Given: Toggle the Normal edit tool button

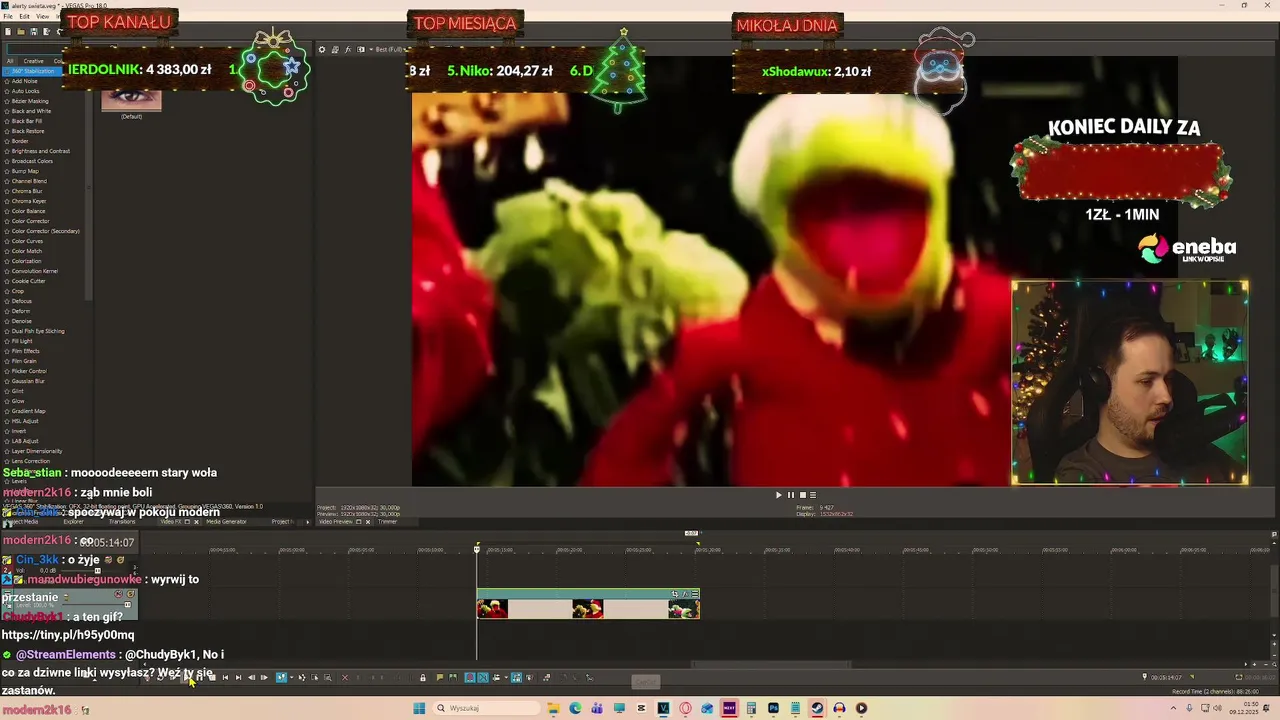Looking at the screenshot, I should pos(281,678).
